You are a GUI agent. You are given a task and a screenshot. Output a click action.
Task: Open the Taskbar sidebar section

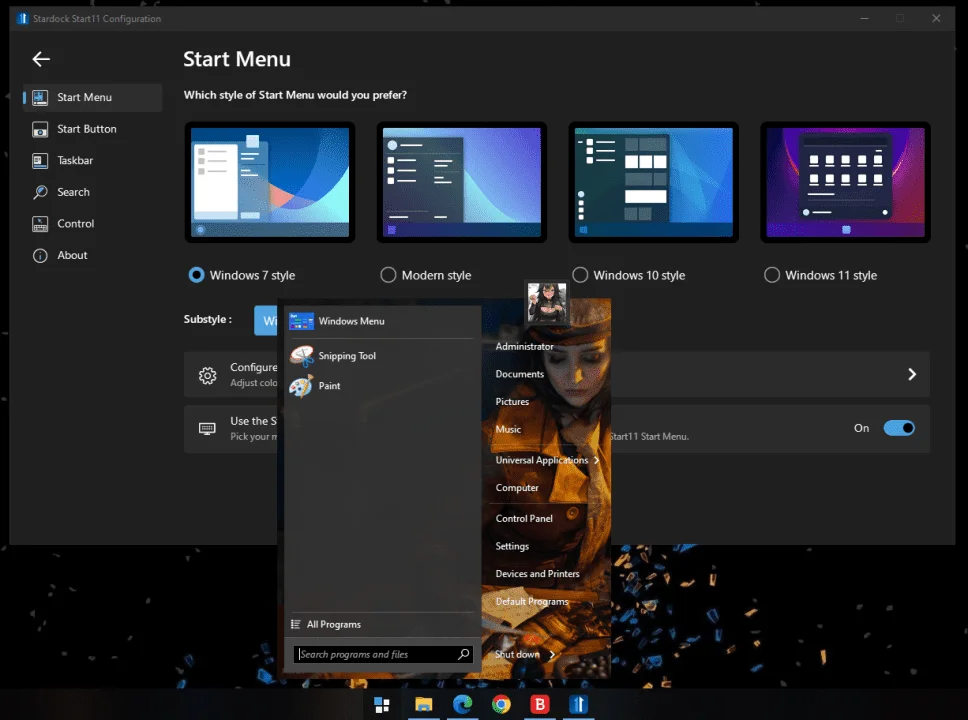tap(93, 161)
